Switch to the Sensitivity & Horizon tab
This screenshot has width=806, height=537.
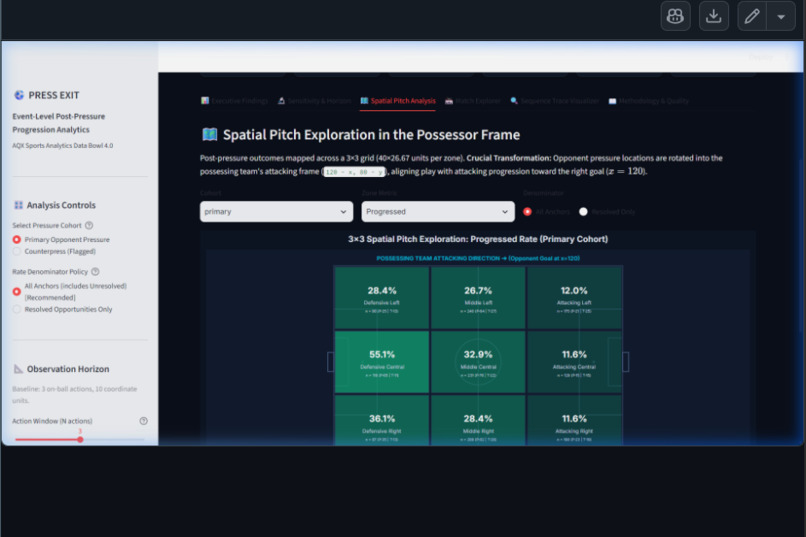[x=314, y=101]
